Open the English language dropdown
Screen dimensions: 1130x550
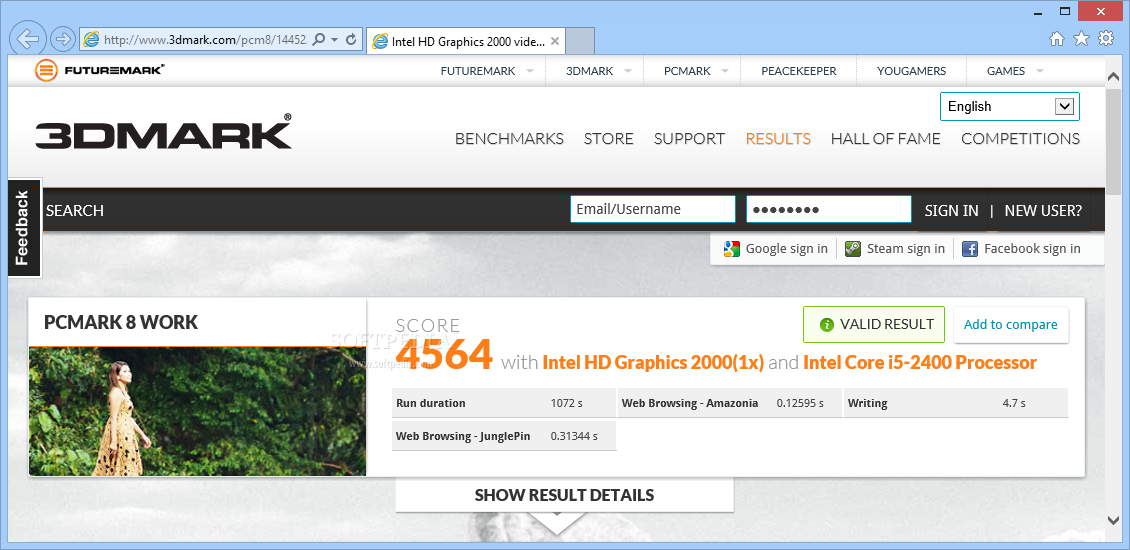pyautogui.click(x=1010, y=107)
